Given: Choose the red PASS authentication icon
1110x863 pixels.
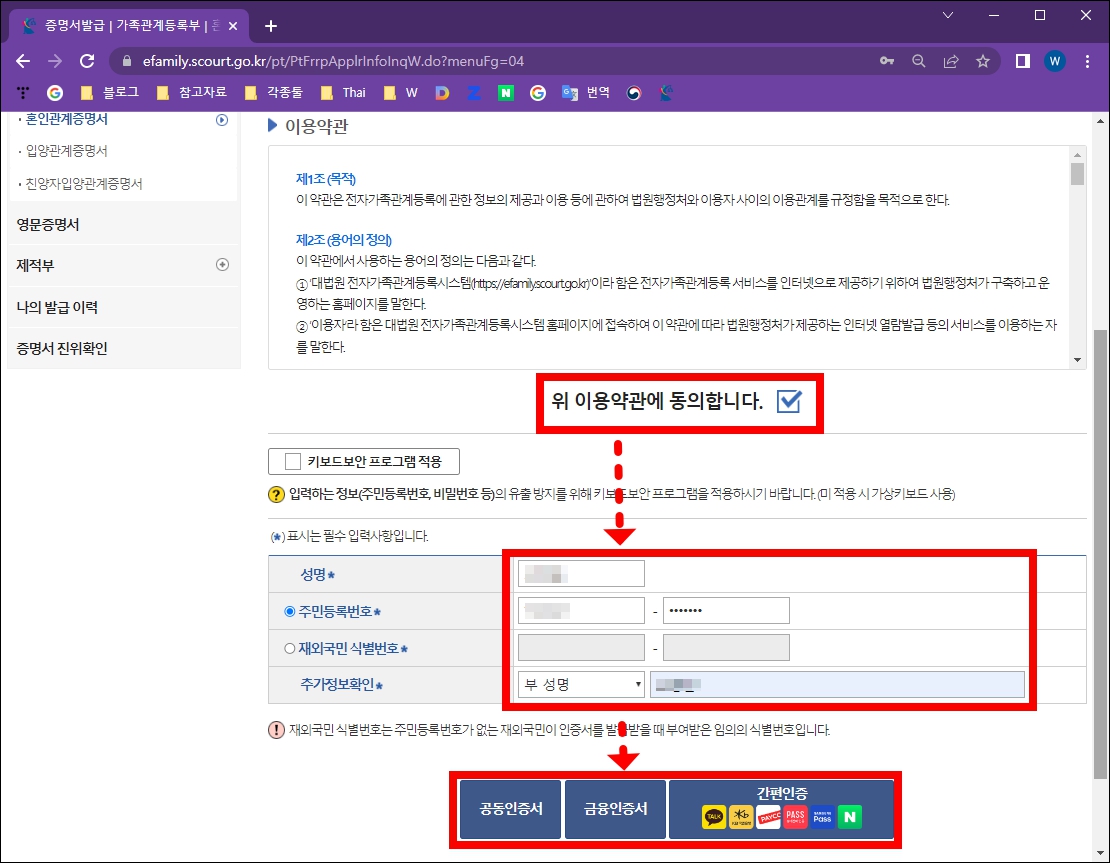Looking at the screenshot, I should [795, 815].
